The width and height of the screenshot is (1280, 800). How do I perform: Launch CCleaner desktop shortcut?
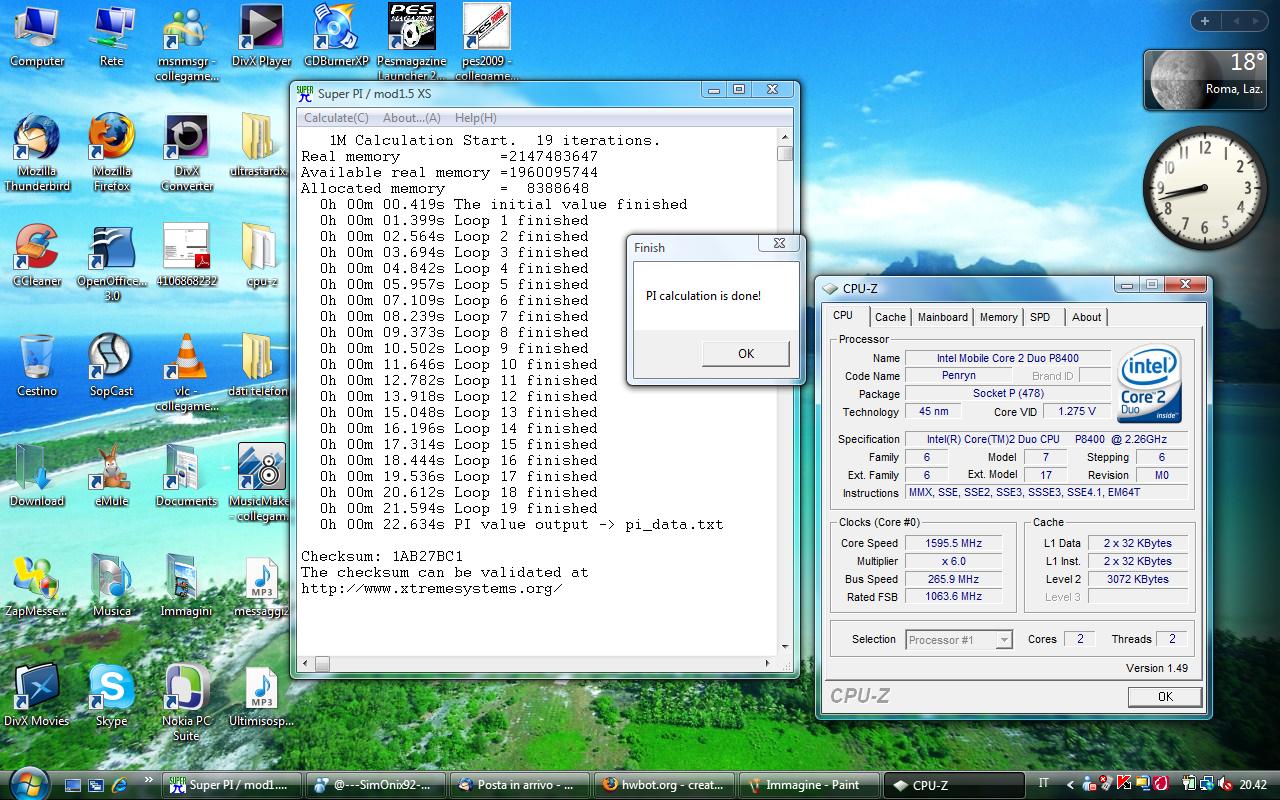click(x=37, y=255)
